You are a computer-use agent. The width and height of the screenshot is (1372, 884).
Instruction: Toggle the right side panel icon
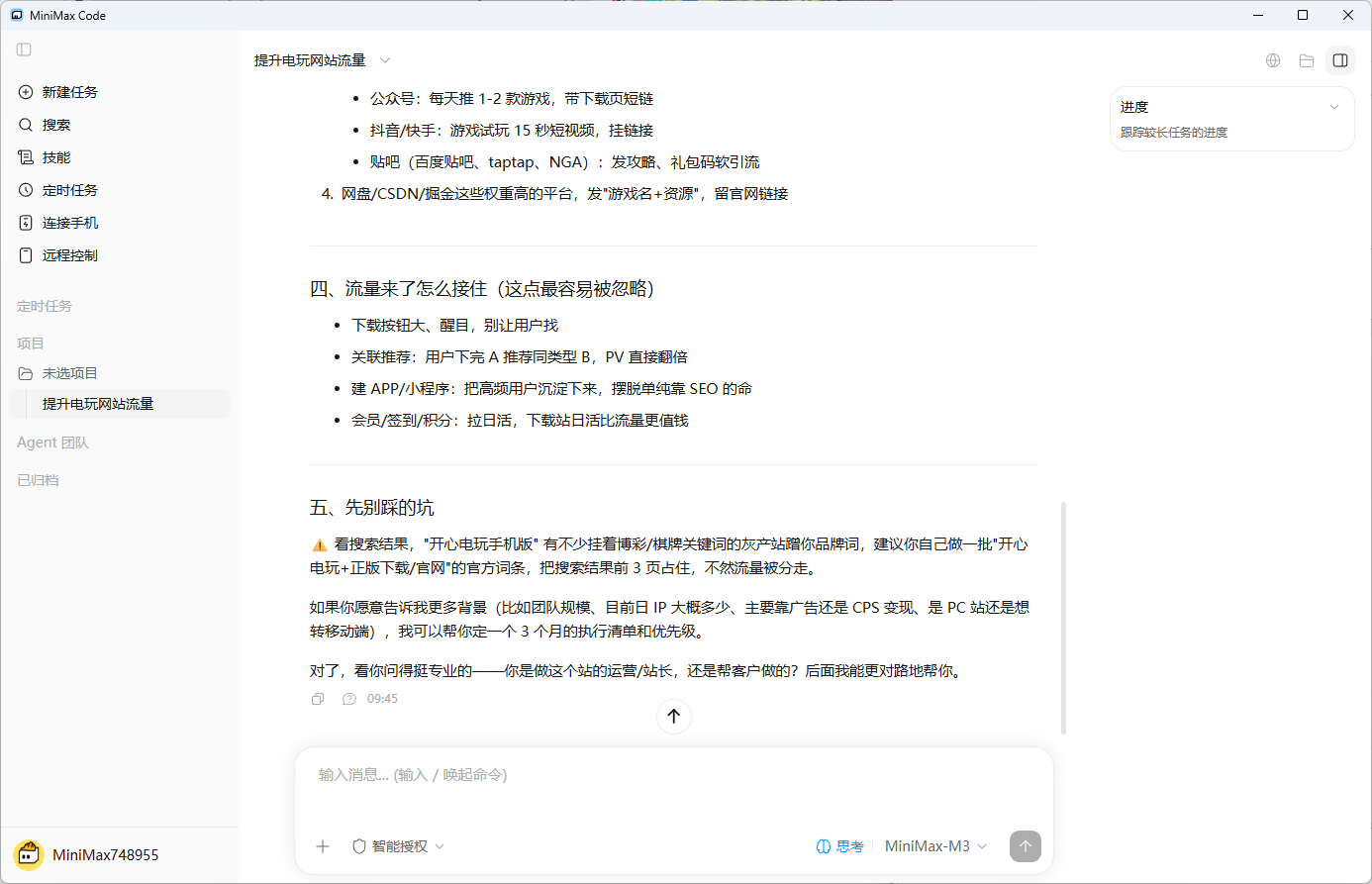(1340, 60)
